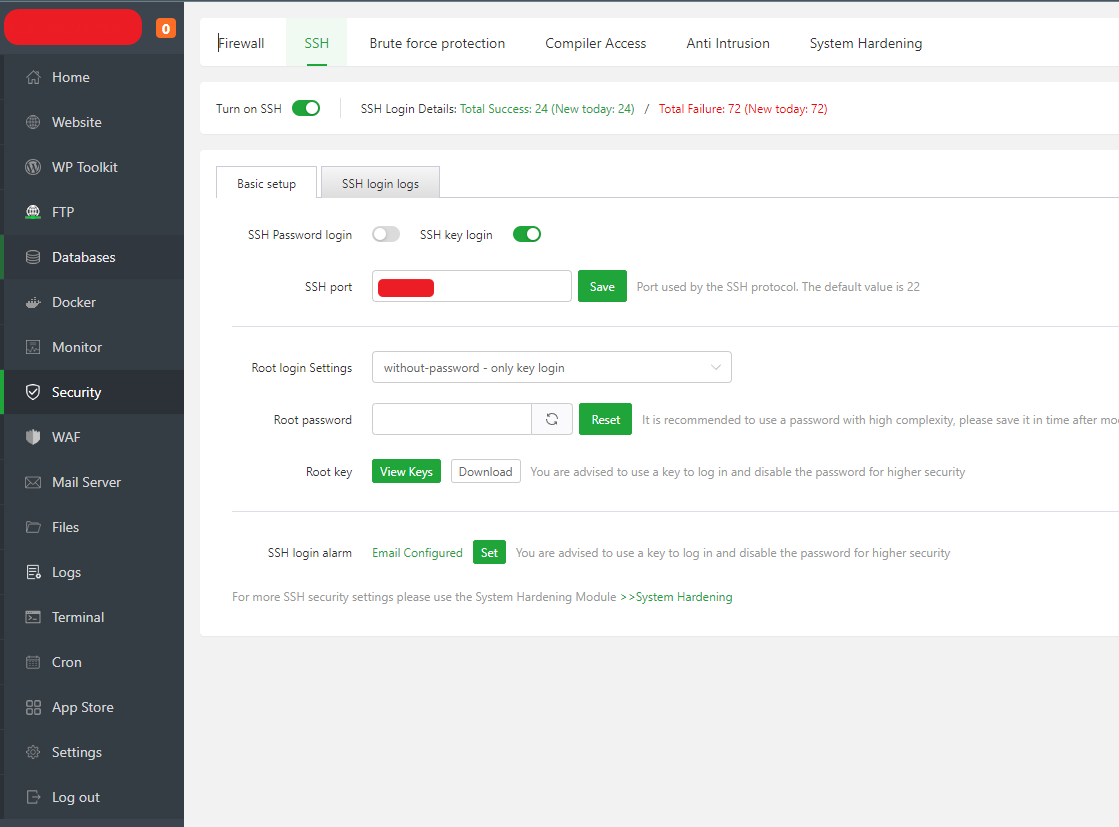Click the Databases stack icon

pos(33,257)
